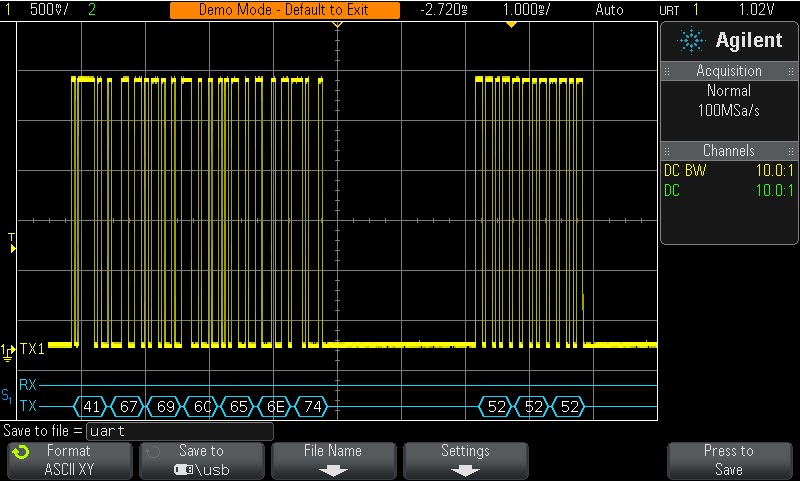The image size is (800, 481).
Task: Open the File Name softkey menu
Action: tap(333, 460)
